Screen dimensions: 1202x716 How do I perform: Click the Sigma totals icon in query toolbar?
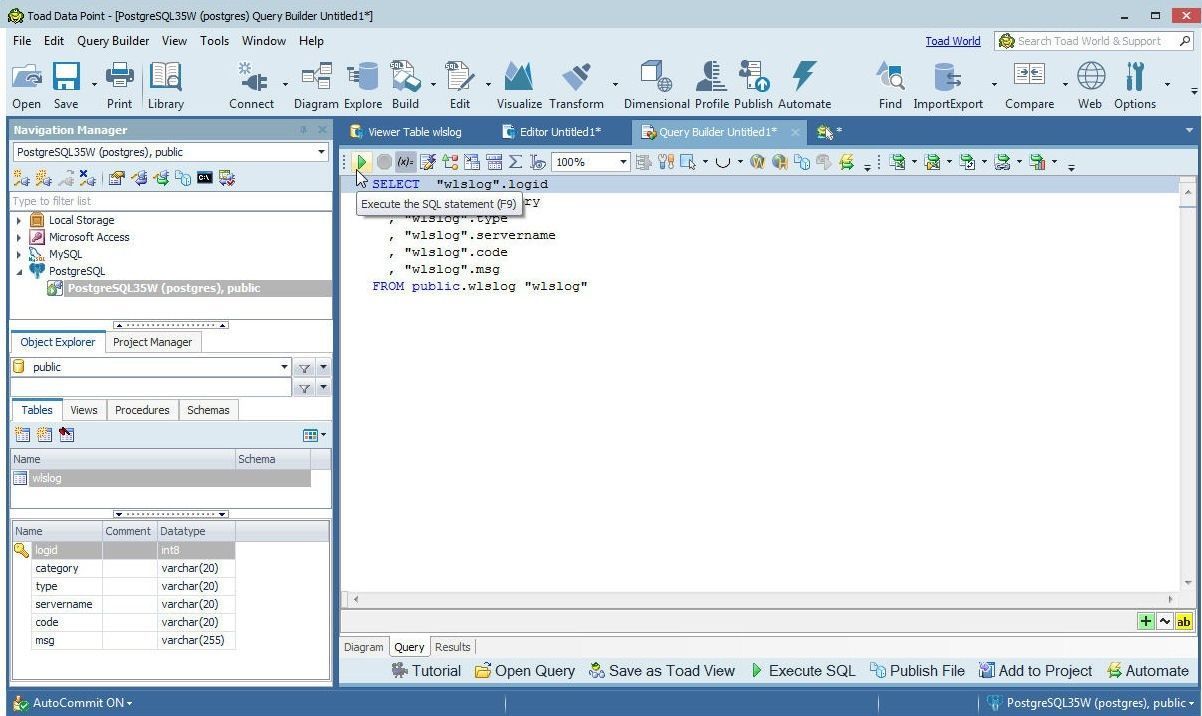point(515,162)
